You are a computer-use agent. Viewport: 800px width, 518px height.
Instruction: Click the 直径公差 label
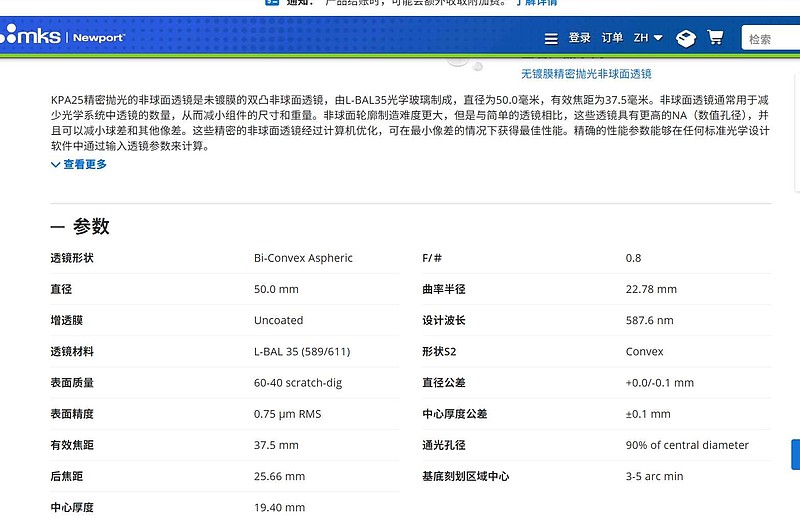pyautogui.click(x=444, y=383)
